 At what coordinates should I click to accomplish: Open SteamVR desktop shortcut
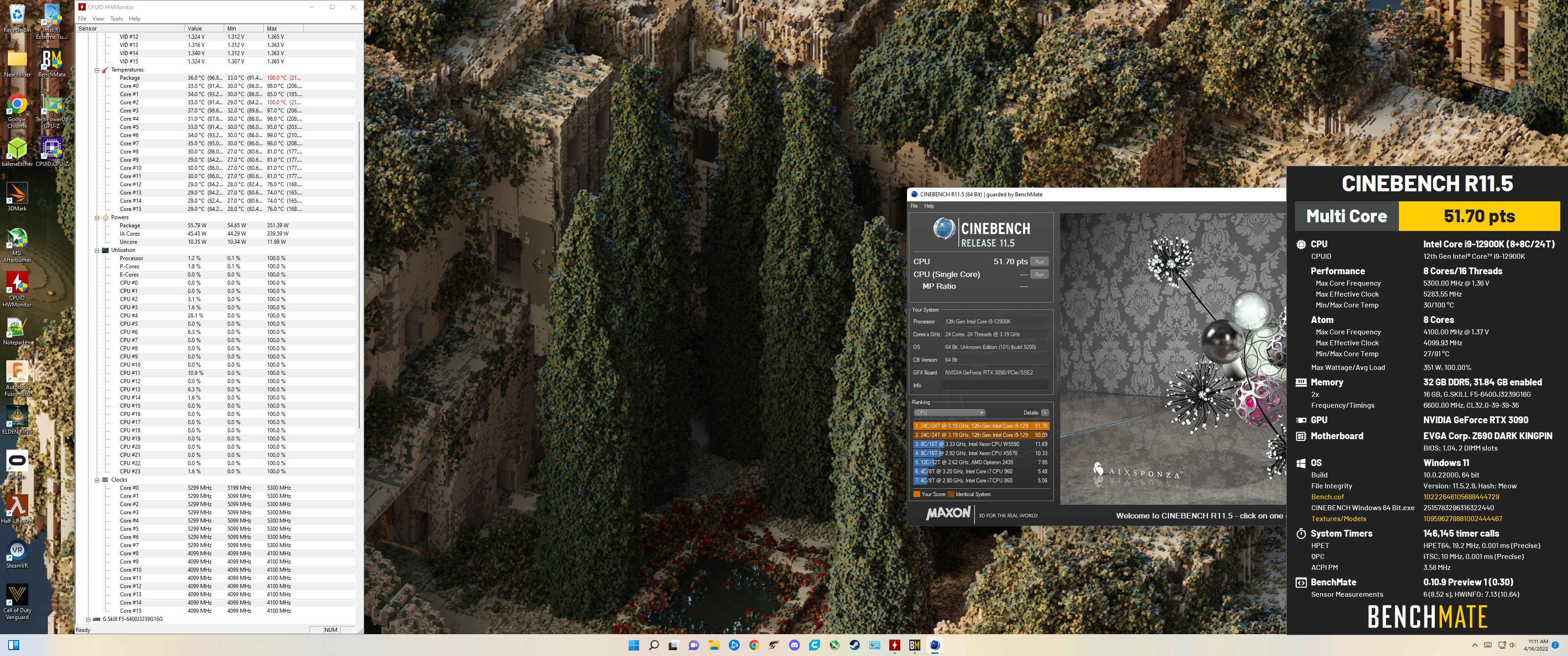click(x=17, y=554)
